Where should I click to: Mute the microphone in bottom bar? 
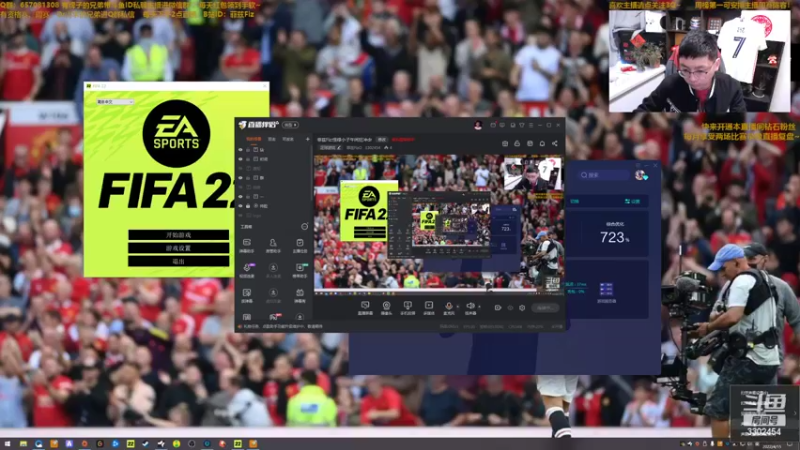[x=449, y=308]
